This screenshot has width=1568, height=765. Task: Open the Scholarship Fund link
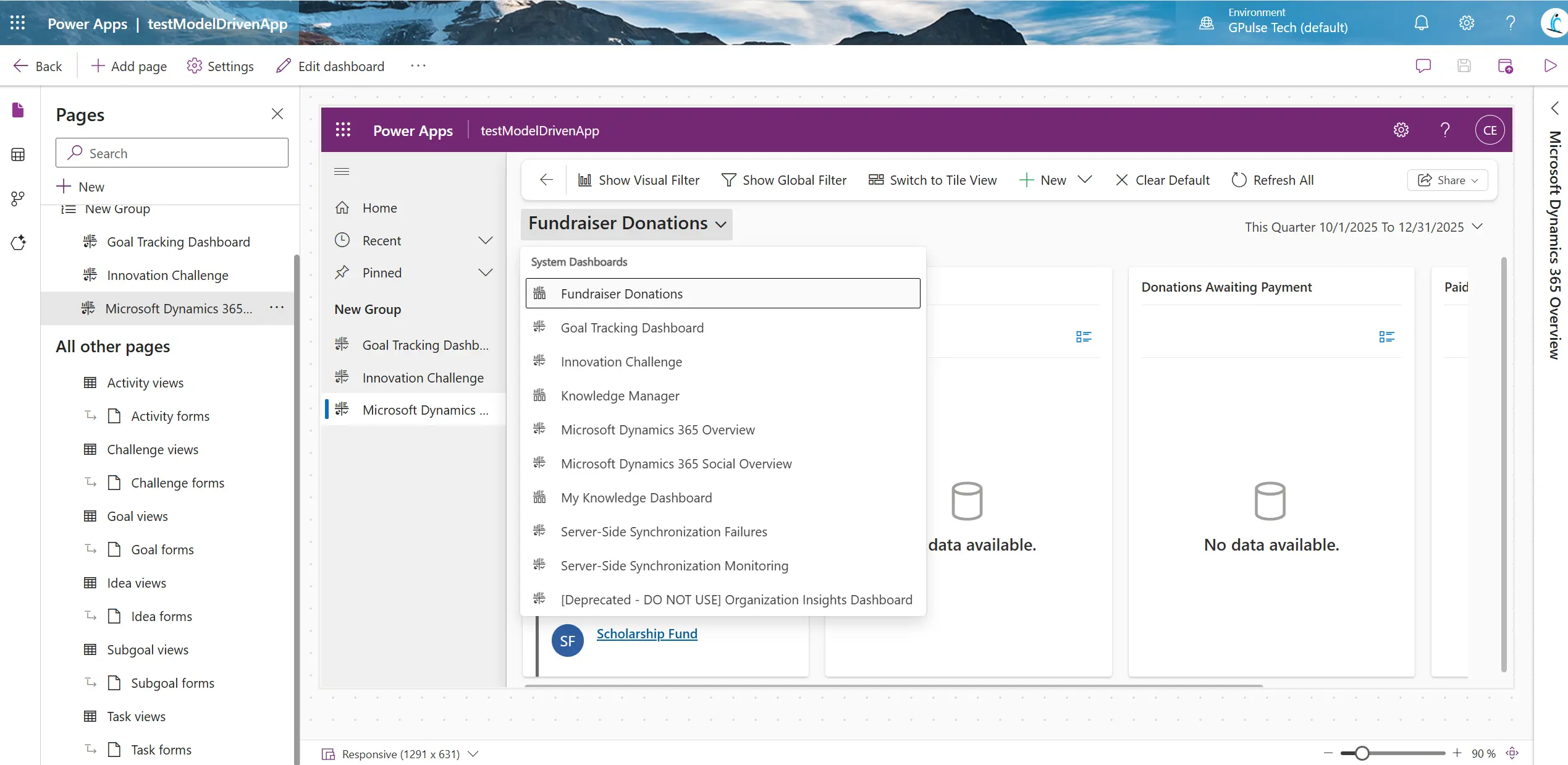[646, 633]
